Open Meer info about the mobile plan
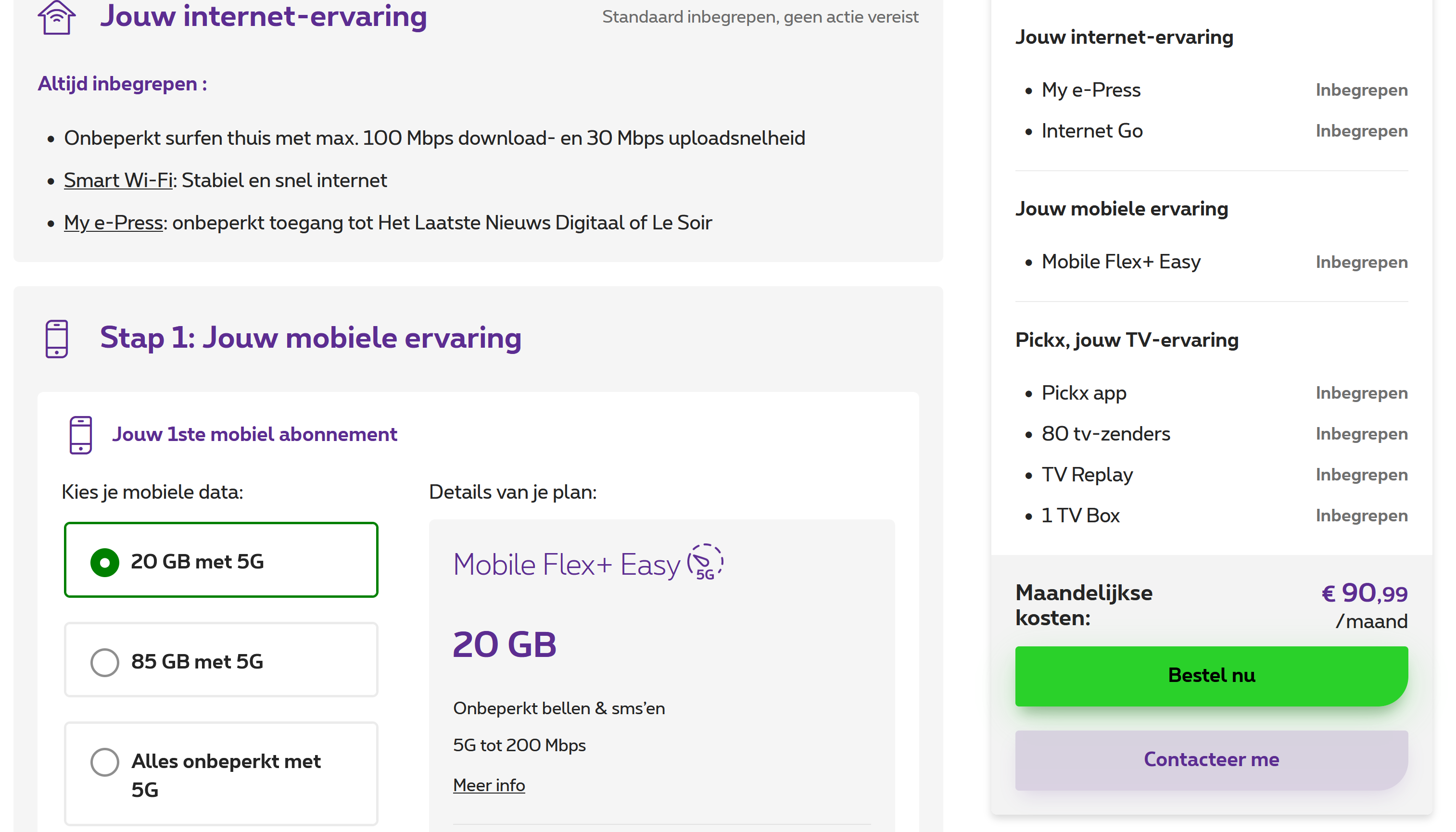Screen dimensions: 1456x832 coord(489,785)
